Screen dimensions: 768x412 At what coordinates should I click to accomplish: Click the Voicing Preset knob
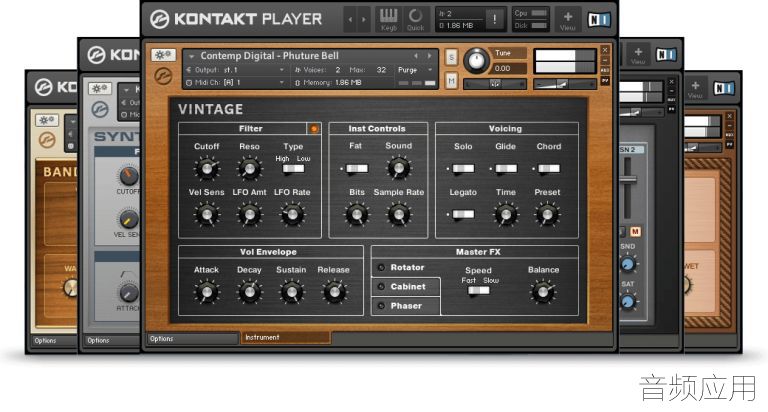point(547,215)
